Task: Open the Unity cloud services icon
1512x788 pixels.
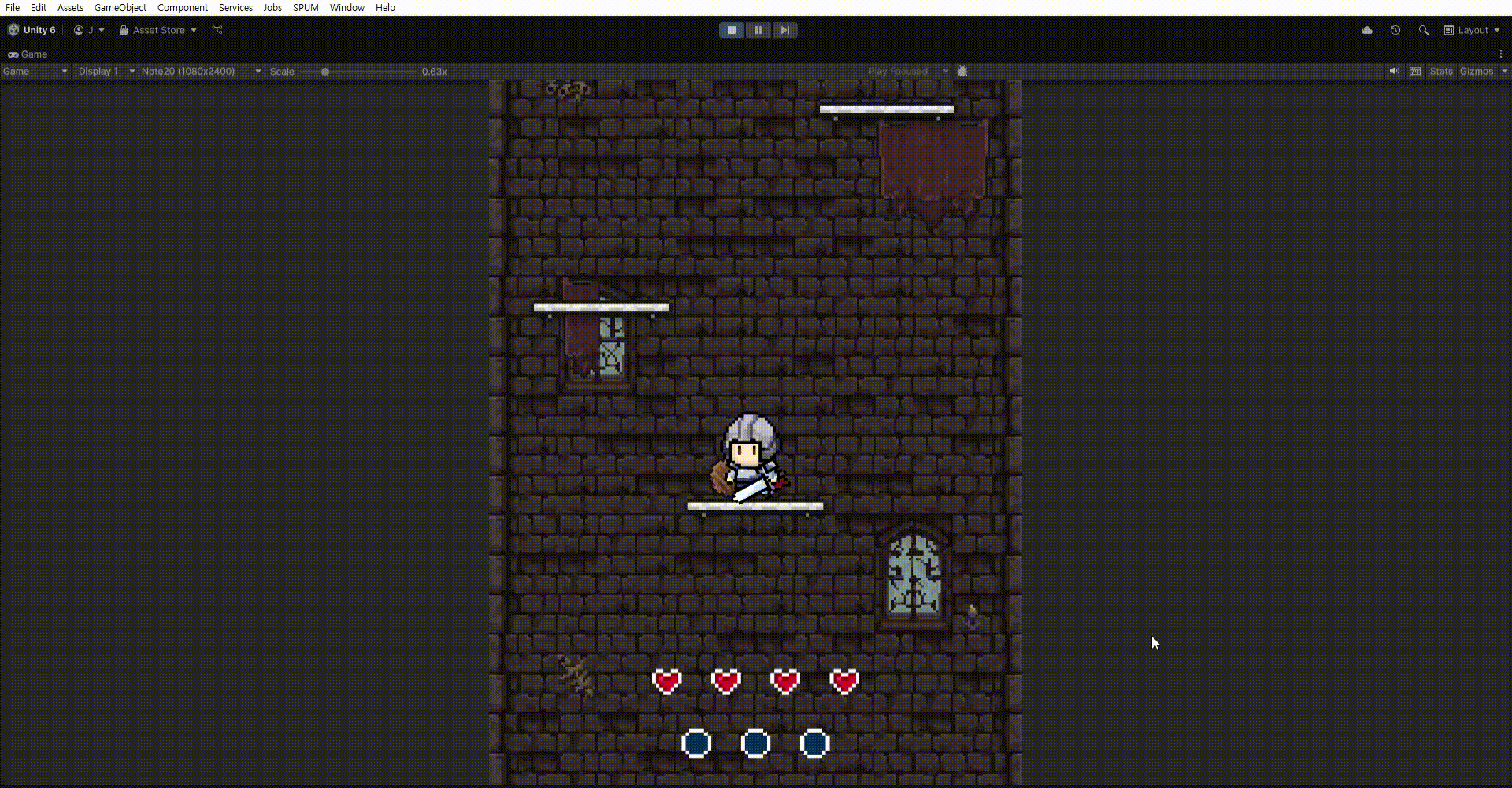Action: (x=1367, y=30)
